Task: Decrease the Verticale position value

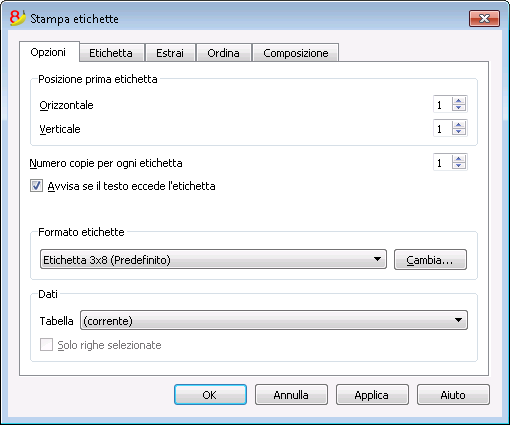Action: (459, 132)
